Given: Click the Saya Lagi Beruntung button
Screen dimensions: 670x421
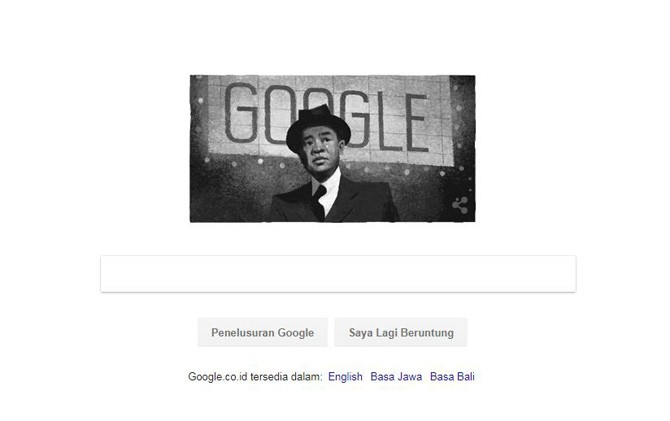Looking at the screenshot, I should (x=401, y=332).
